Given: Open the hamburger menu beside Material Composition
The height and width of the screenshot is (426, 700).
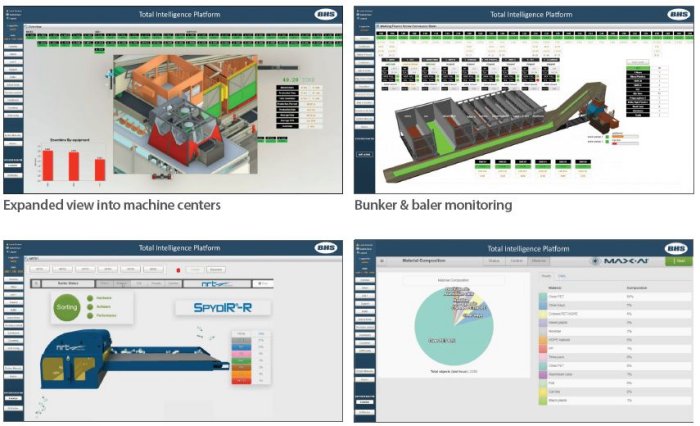Looking at the screenshot, I should point(383,260).
